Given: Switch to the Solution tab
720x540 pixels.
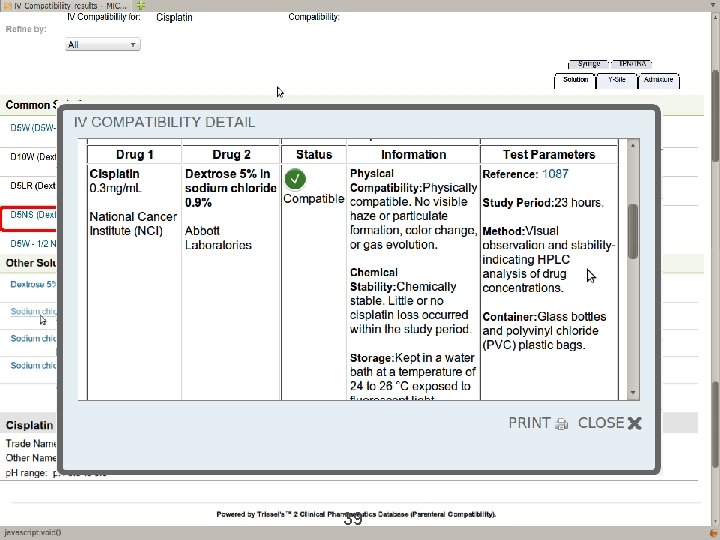Looking at the screenshot, I should (575, 80).
